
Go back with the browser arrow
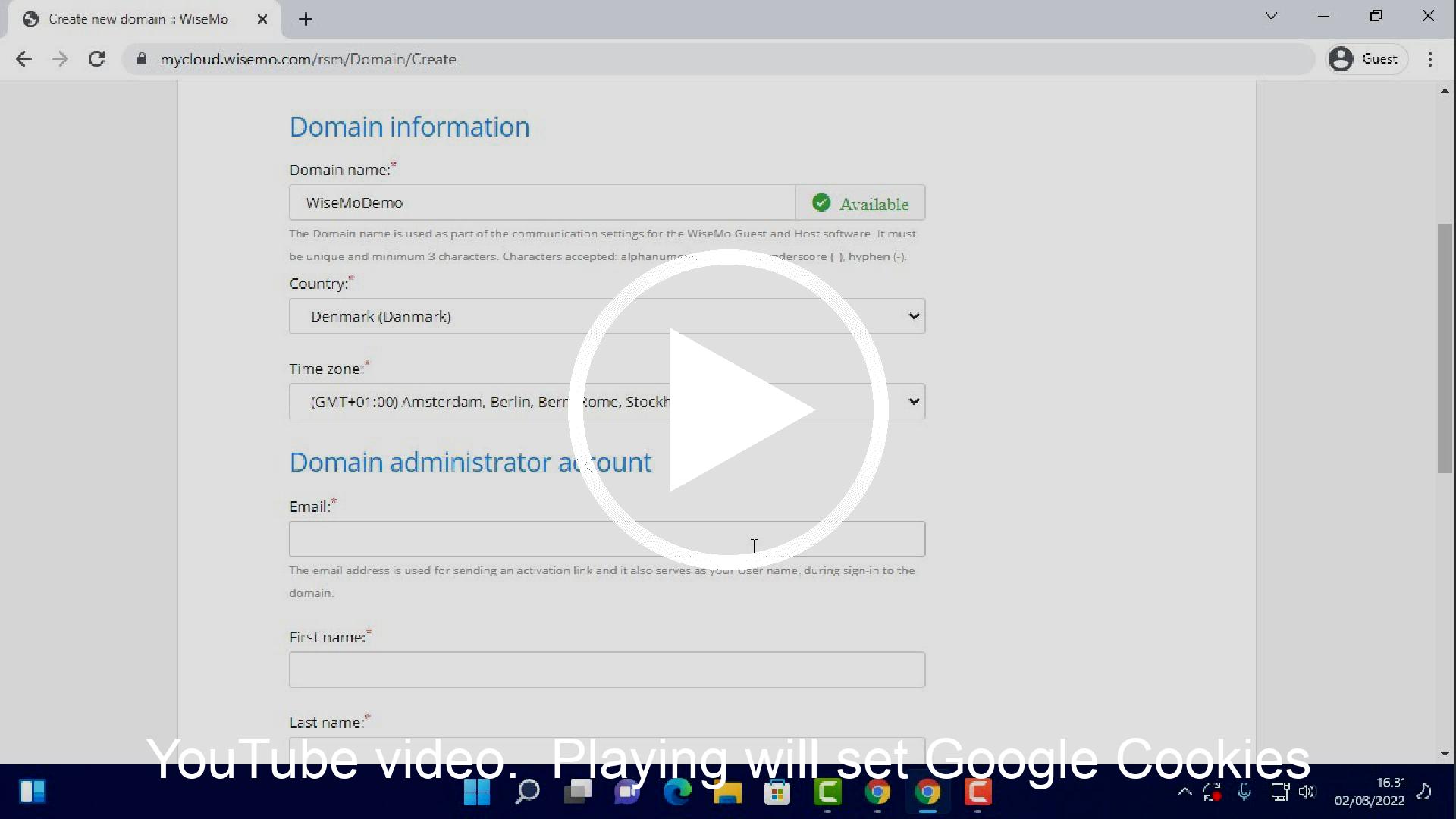(24, 59)
